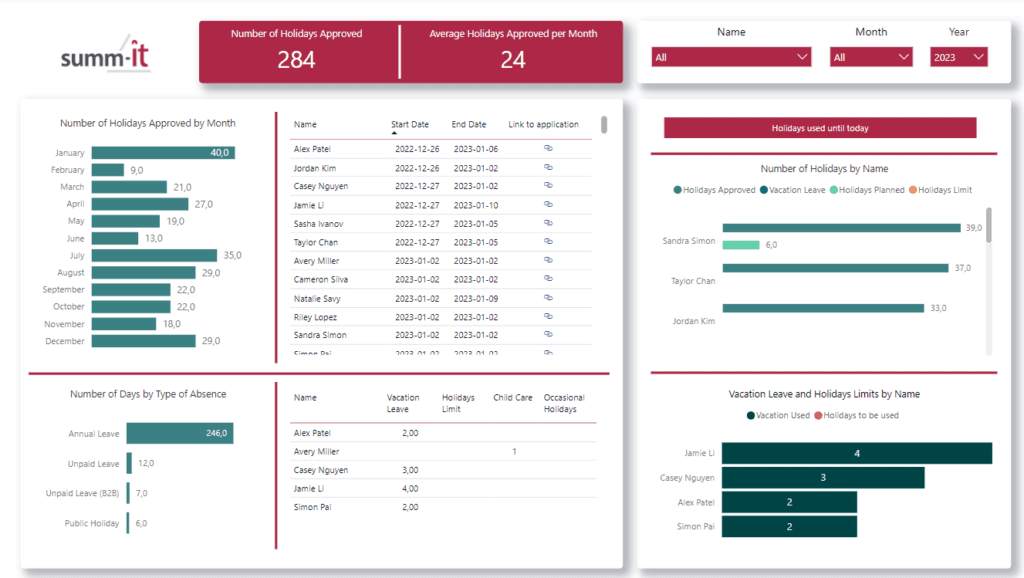Toggle Vacation Used legend item
Viewport: 1024px width, 578px height.
click(x=778, y=415)
